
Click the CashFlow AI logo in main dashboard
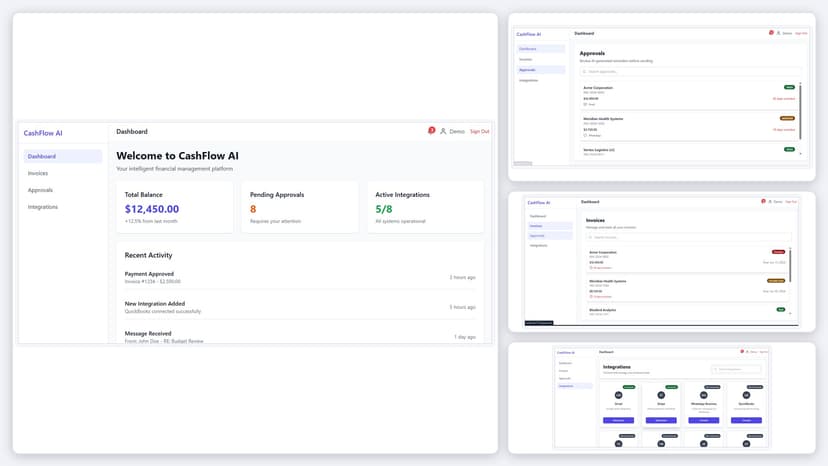43,133
